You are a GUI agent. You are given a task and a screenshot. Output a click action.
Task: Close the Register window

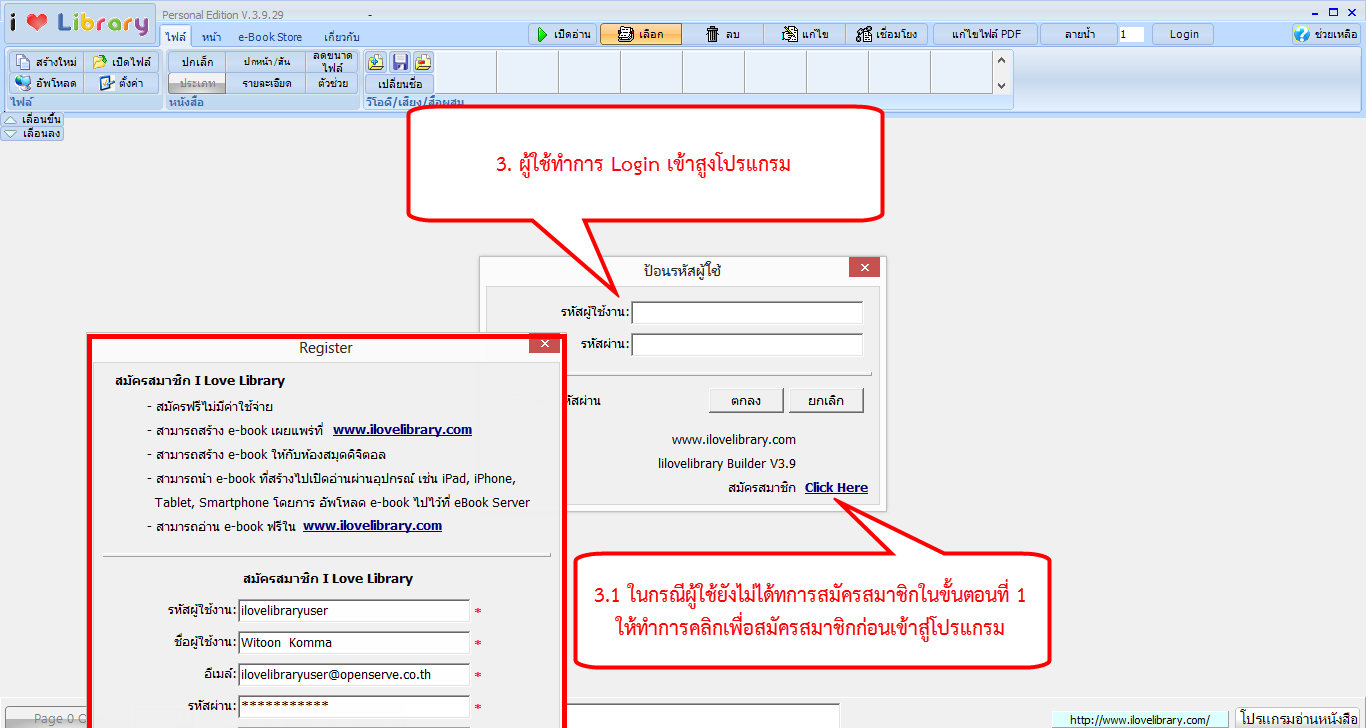point(544,344)
